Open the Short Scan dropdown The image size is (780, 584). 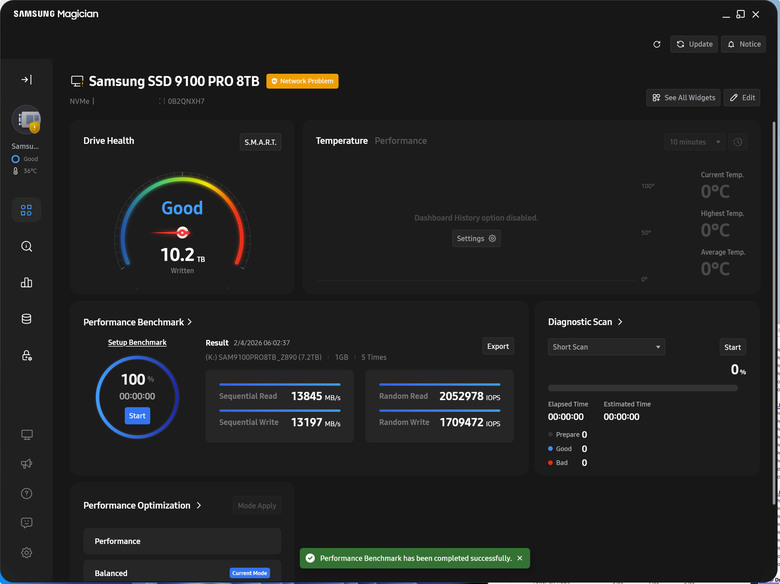606,347
